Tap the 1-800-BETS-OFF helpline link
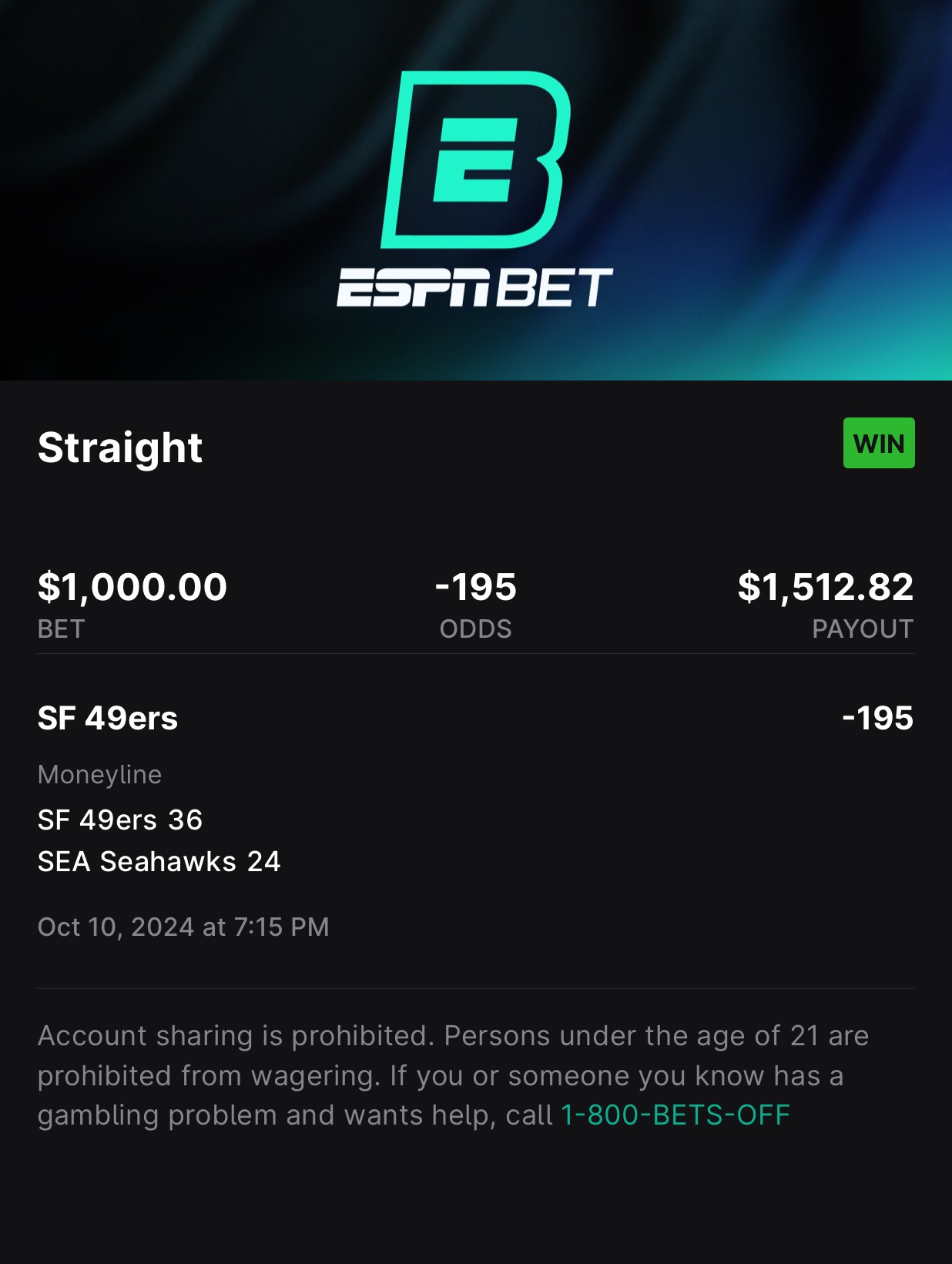This screenshot has height=1264, width=952. [x=675, y=1115]
